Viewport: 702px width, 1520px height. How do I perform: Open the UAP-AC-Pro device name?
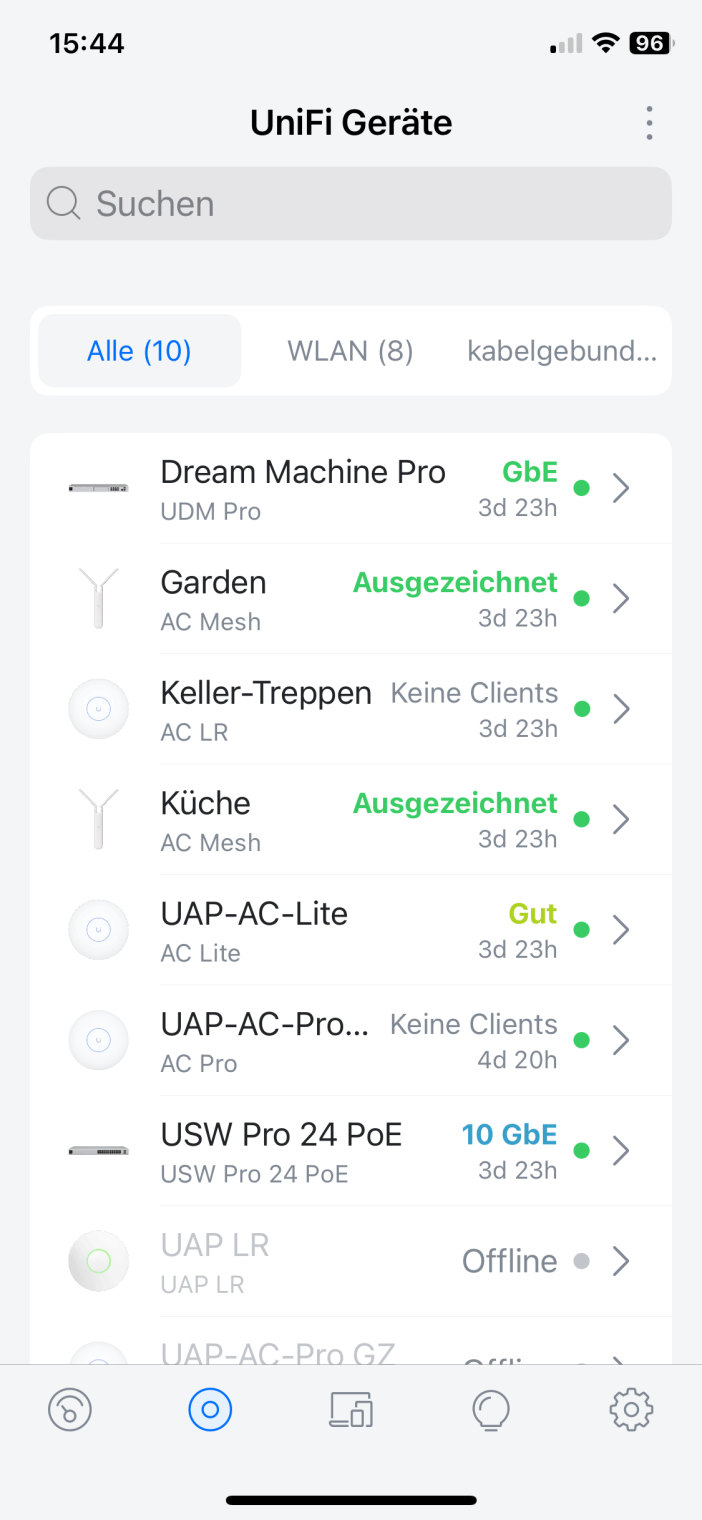point(265,1024)
